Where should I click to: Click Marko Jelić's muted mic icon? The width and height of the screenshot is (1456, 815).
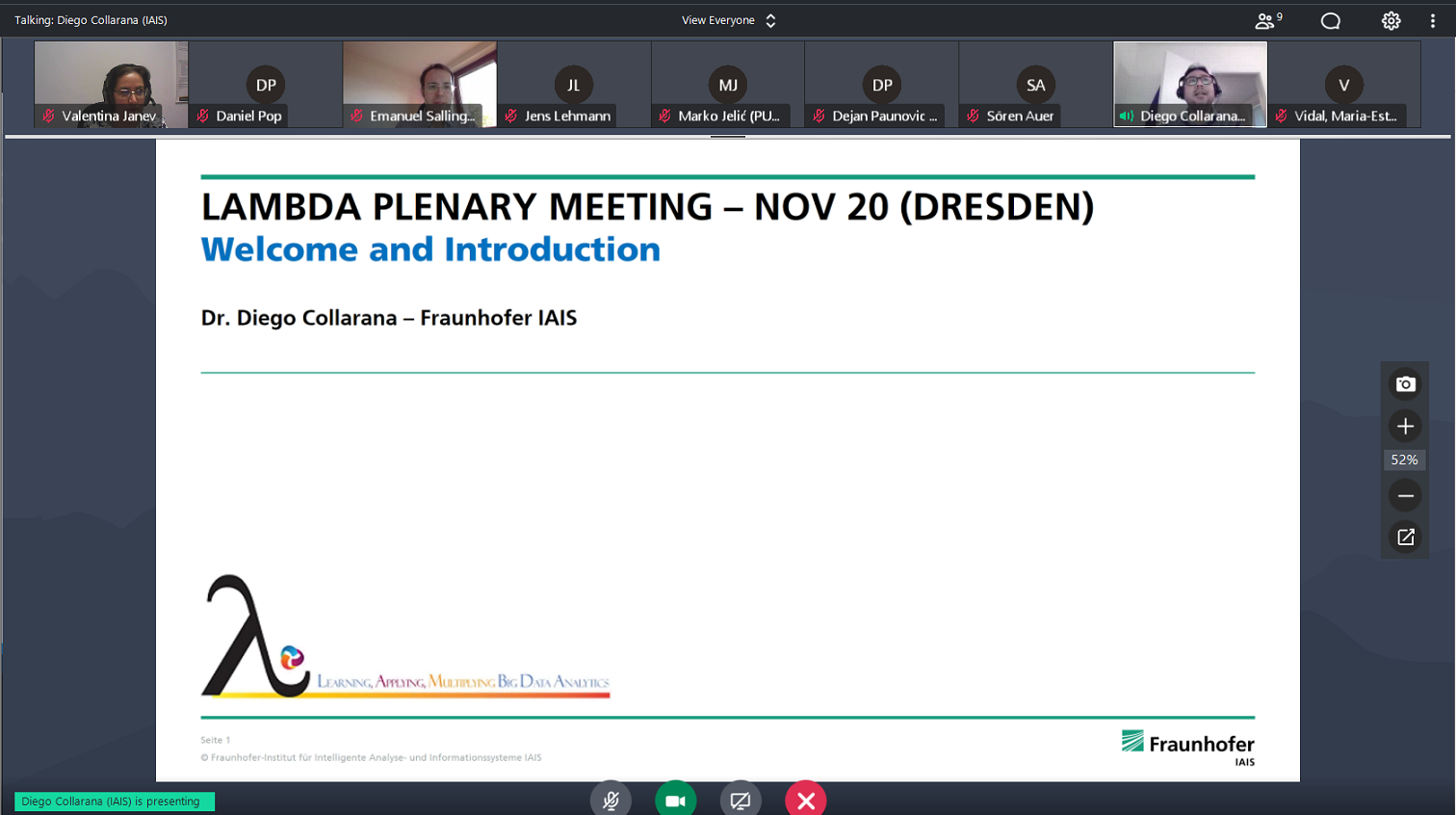(x=665, y=116)
